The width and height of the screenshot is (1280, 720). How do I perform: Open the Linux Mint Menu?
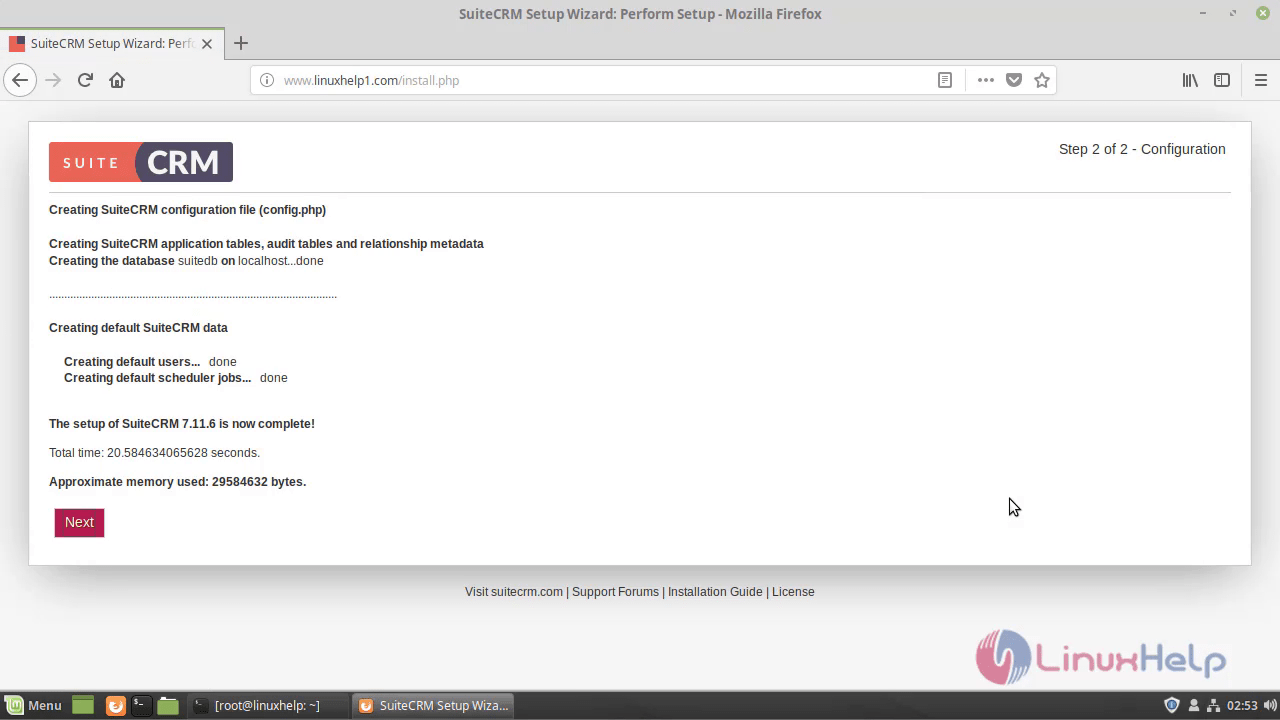click(x=33, y=705)
